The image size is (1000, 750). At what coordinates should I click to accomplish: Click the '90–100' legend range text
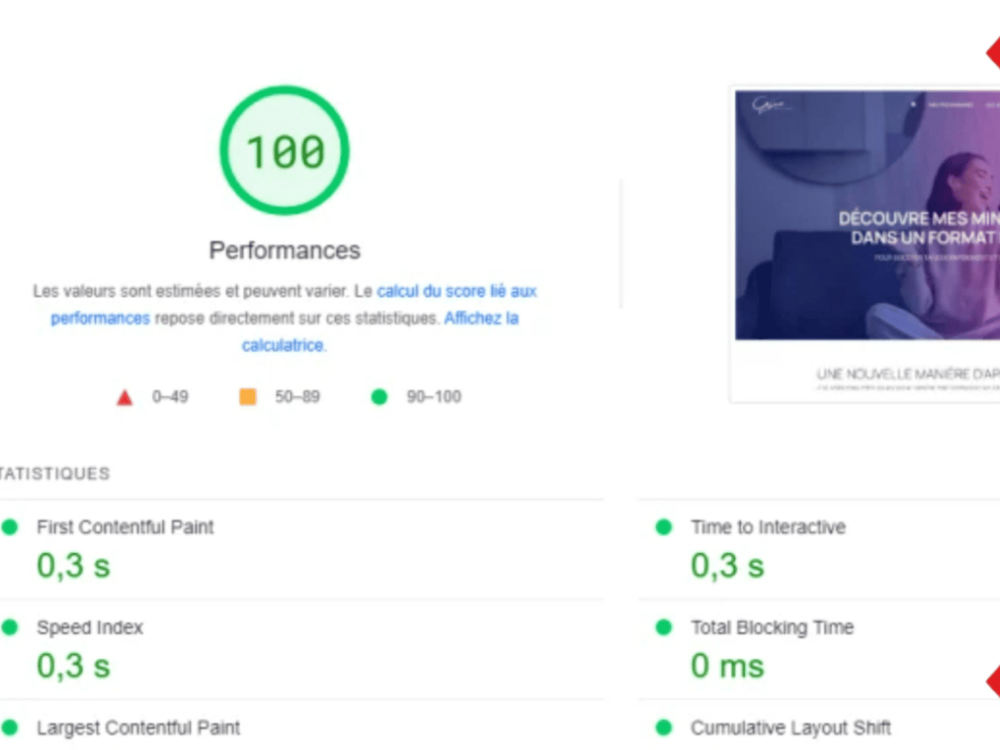[434, 397]
